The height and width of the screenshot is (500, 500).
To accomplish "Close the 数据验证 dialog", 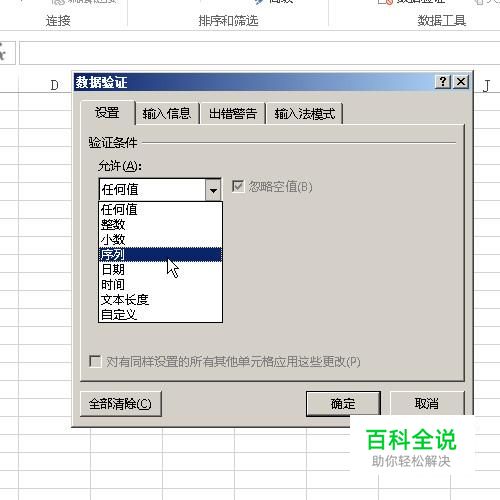I will [461, 82].
